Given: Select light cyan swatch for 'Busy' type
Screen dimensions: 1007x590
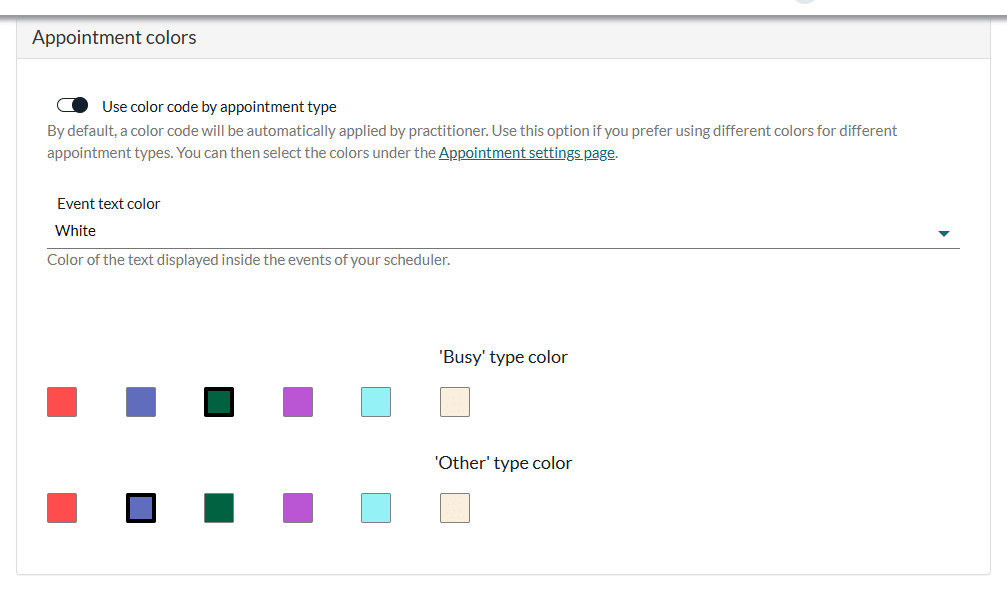Looking at the screenshot, I should (376, 402).
